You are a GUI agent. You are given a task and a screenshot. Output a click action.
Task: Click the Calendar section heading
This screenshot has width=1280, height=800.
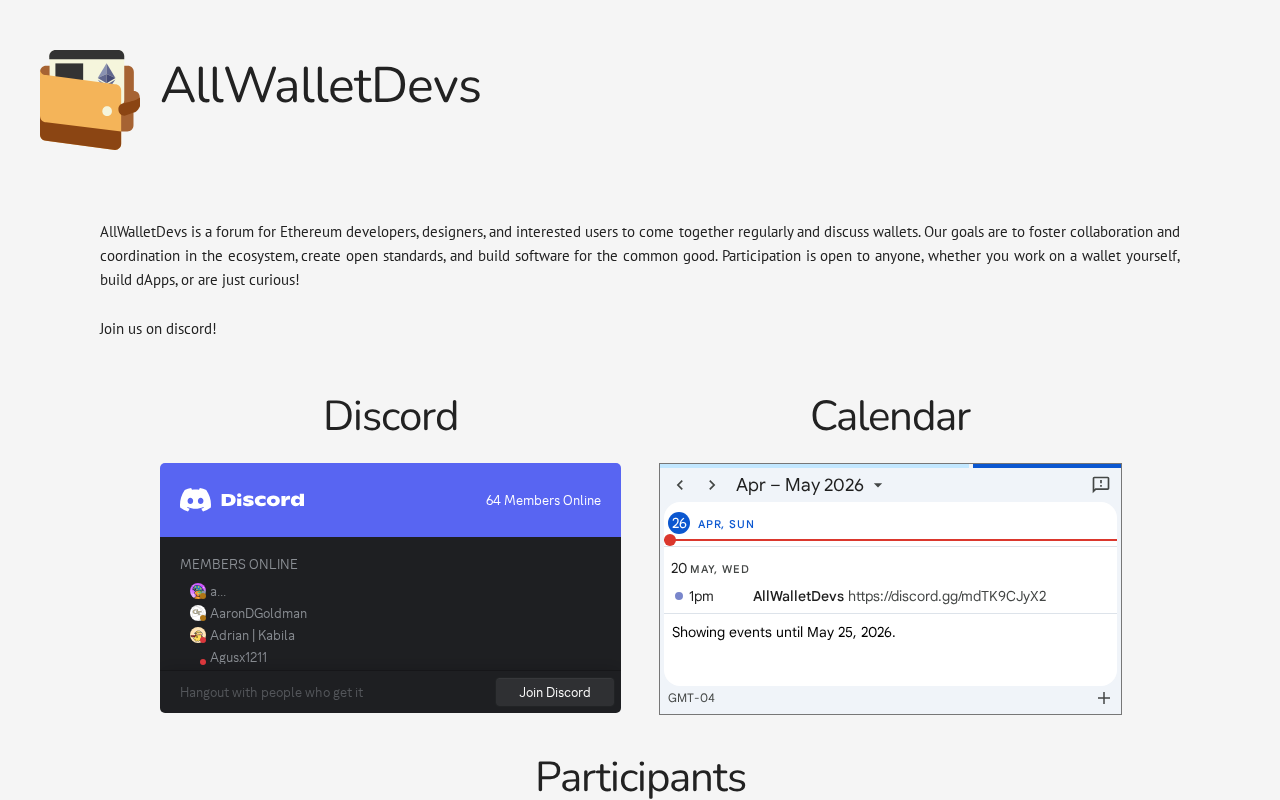[890, 416]
